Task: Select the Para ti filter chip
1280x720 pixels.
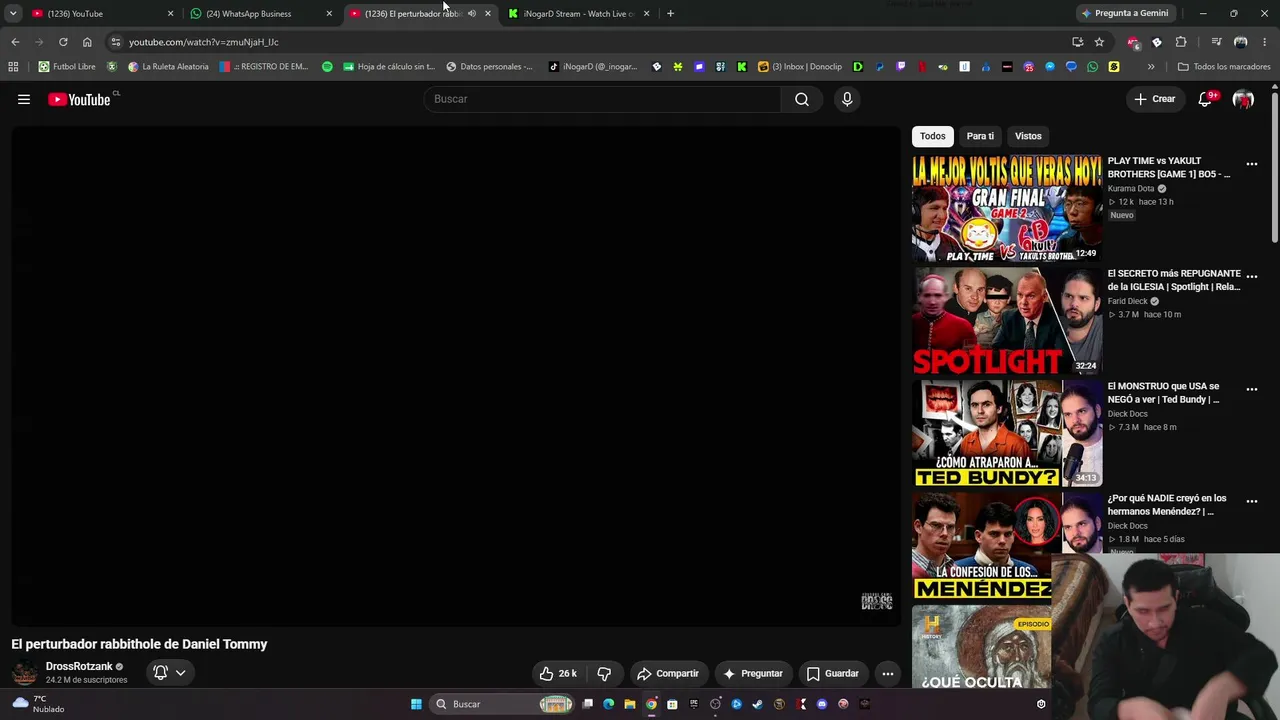Action: tap(980, 136)
